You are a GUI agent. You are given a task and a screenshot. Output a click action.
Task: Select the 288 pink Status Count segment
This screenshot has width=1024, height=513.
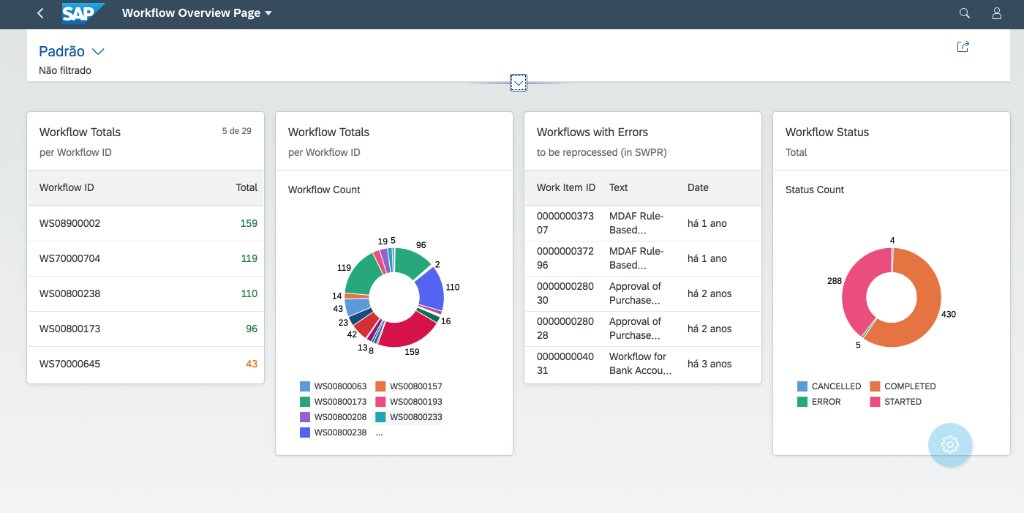[854, 287]
